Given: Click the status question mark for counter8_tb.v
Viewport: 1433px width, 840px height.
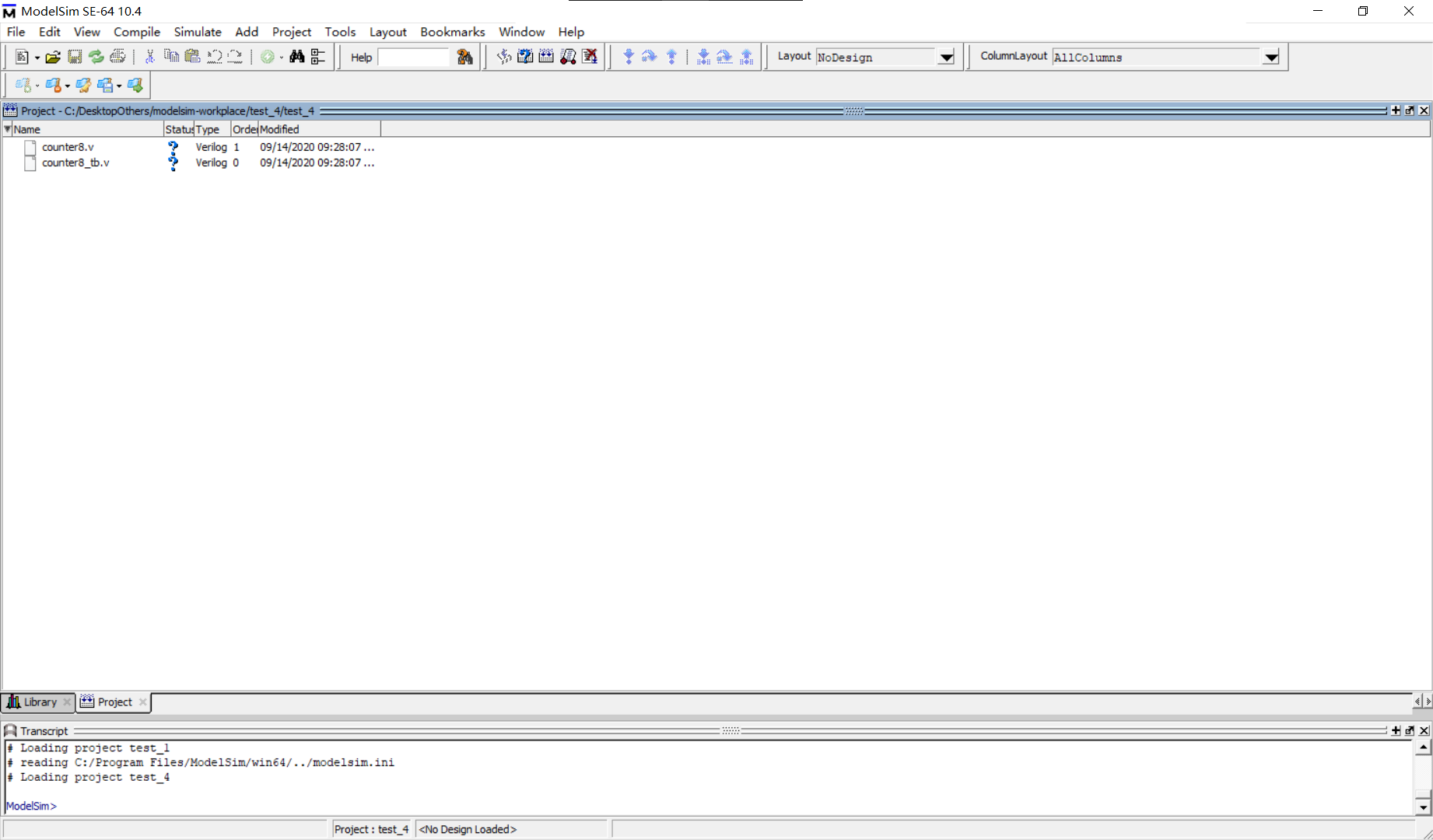Looking at the screenshot, I should [173, 163].
